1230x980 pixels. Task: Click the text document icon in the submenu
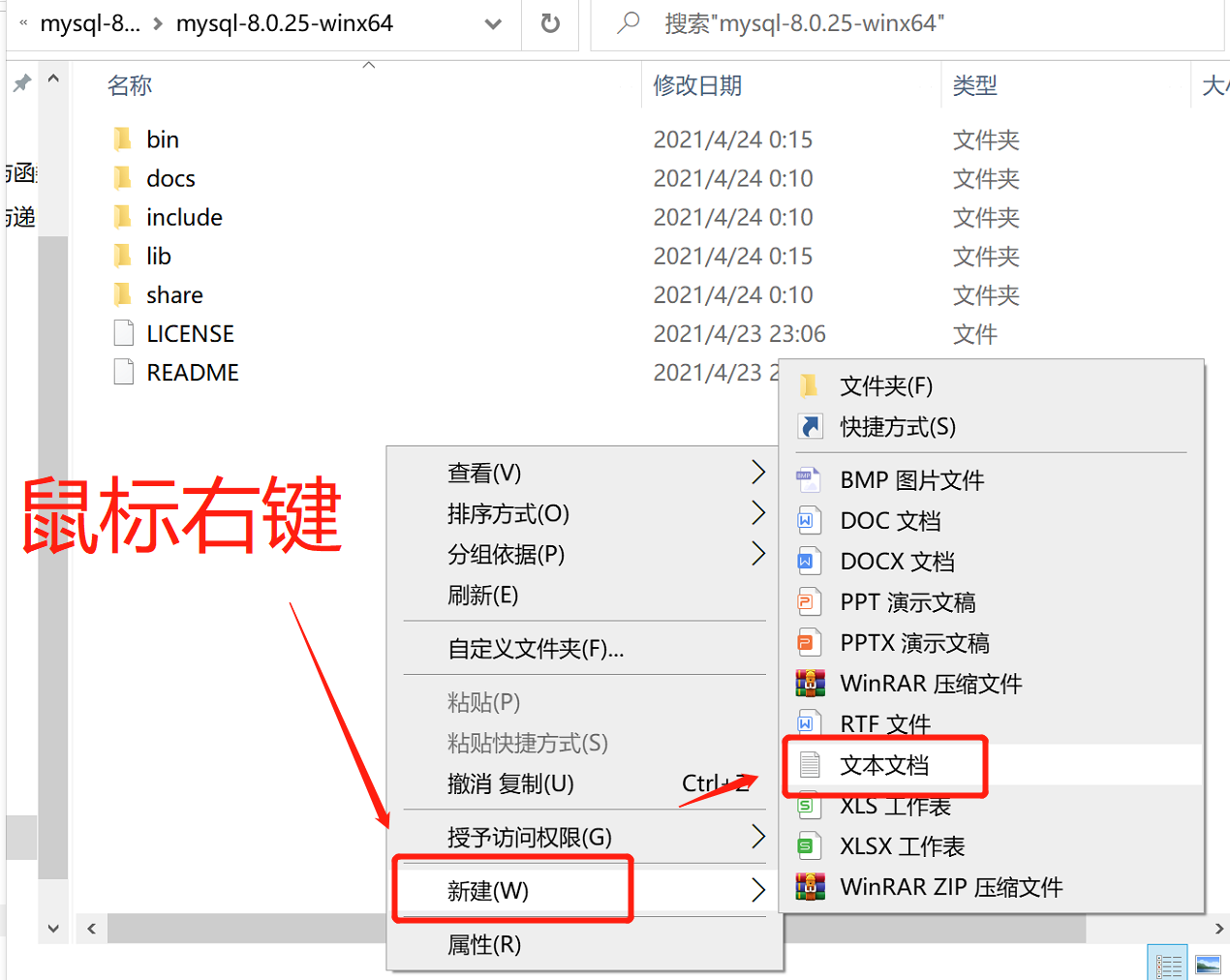810,765
